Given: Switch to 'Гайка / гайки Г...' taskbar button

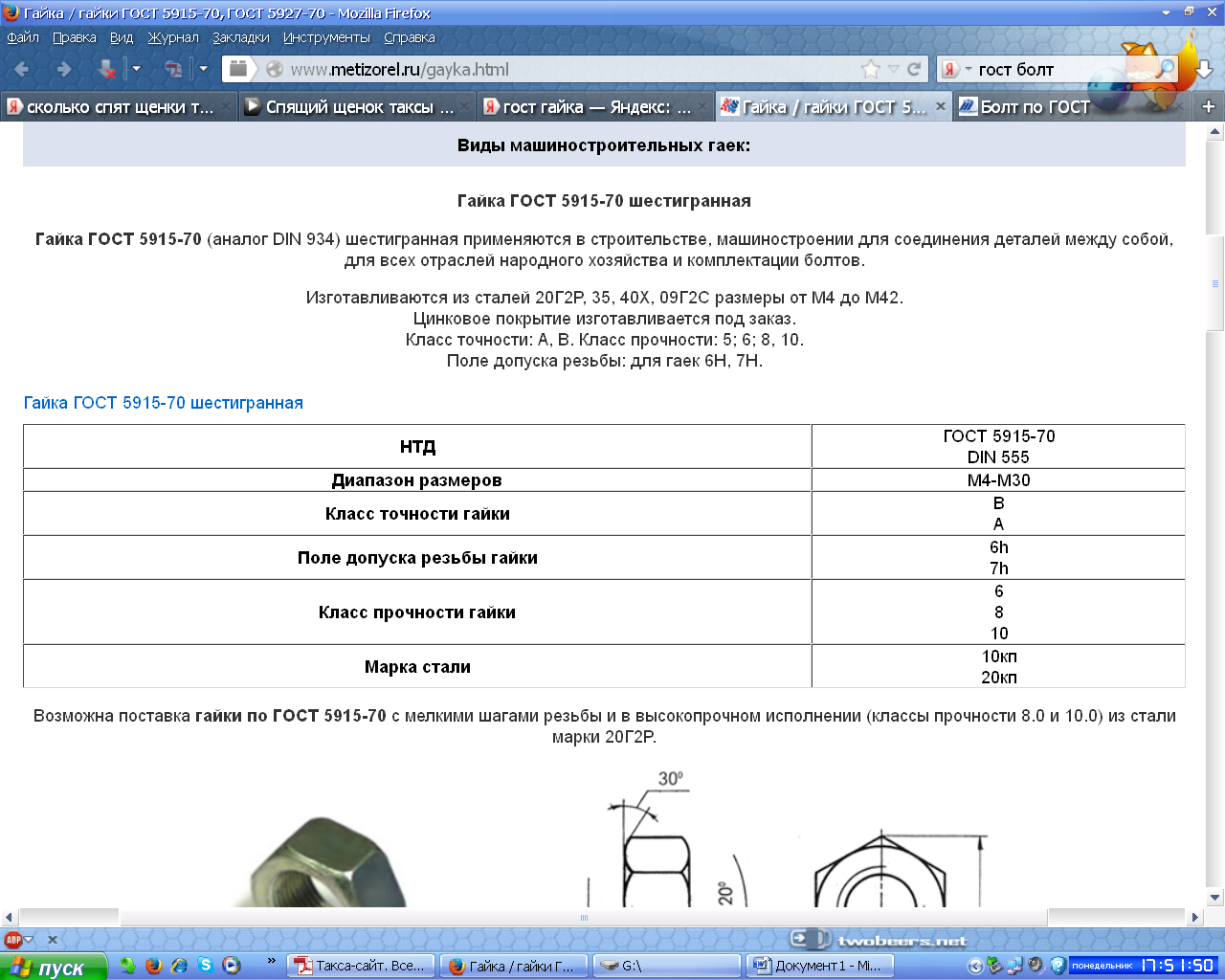Looking at the screenshot, I should pyautogui.click(x=514, y=966).
